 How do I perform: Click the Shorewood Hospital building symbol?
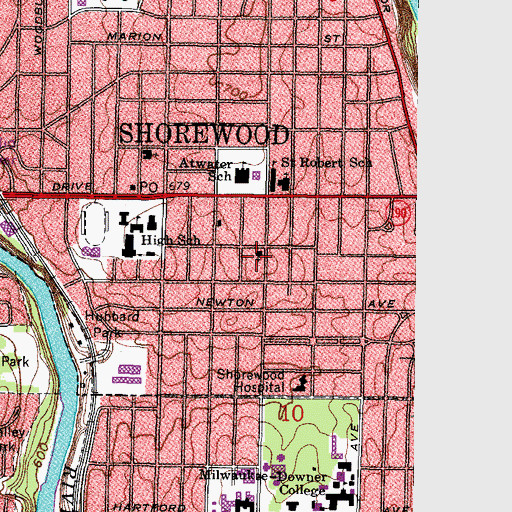(x=300, y=384)
